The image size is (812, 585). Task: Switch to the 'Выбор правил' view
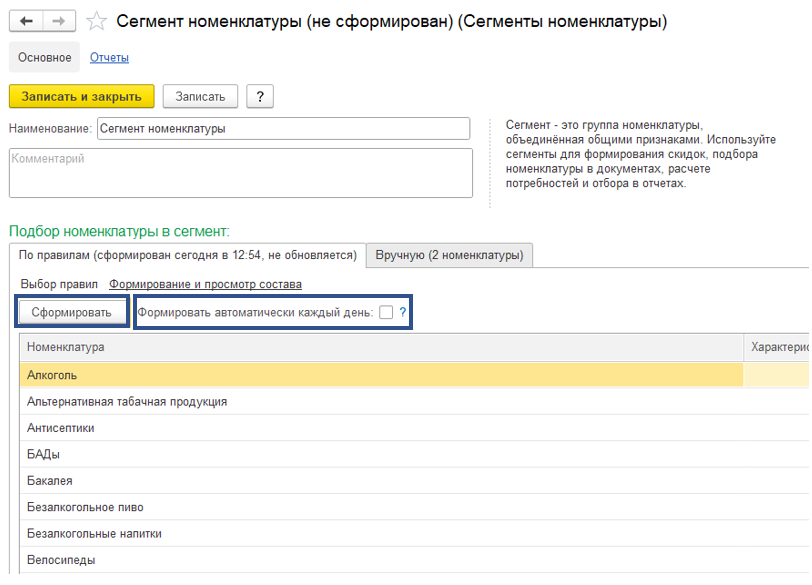pyautogui.click(x=59, y=284)
